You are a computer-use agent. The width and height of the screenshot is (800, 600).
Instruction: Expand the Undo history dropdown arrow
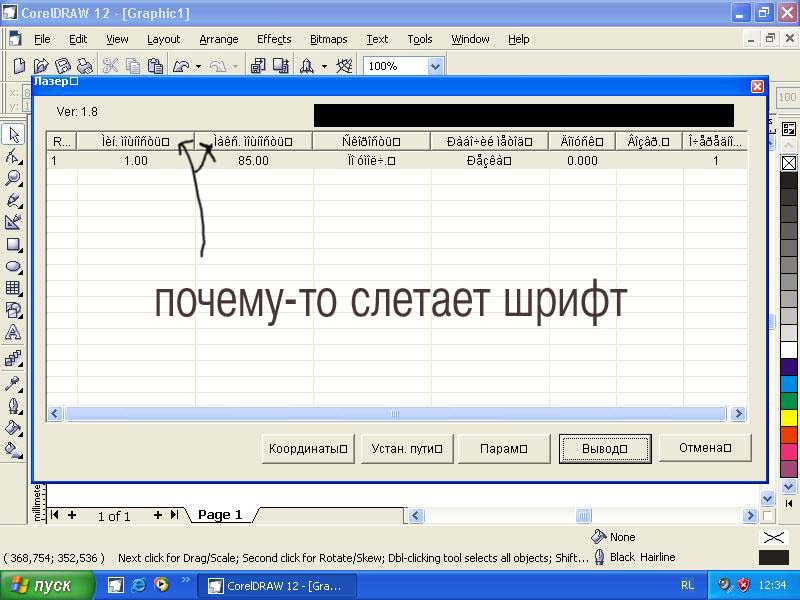point(198,67)
